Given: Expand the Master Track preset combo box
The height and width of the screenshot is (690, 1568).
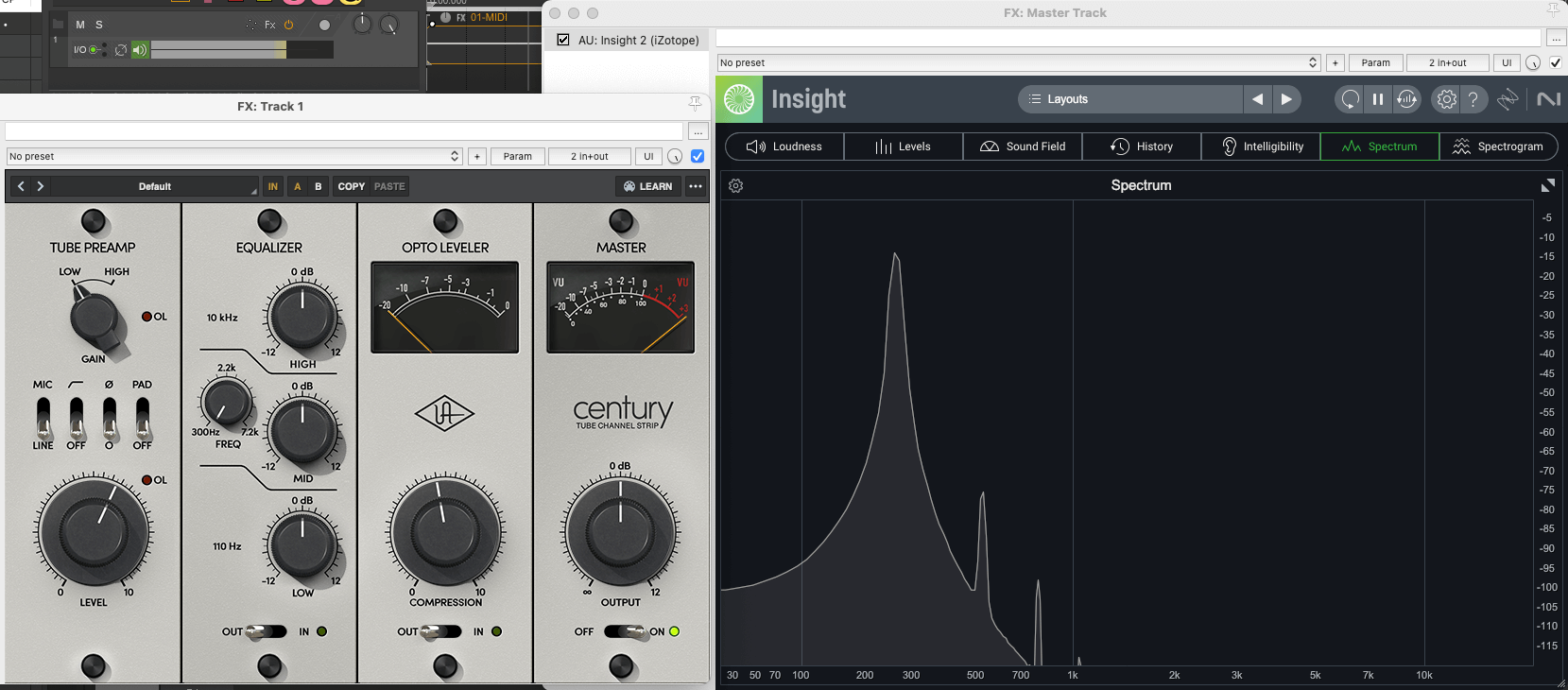Looking at the screenshot, I should click(x=1018, y=62).
